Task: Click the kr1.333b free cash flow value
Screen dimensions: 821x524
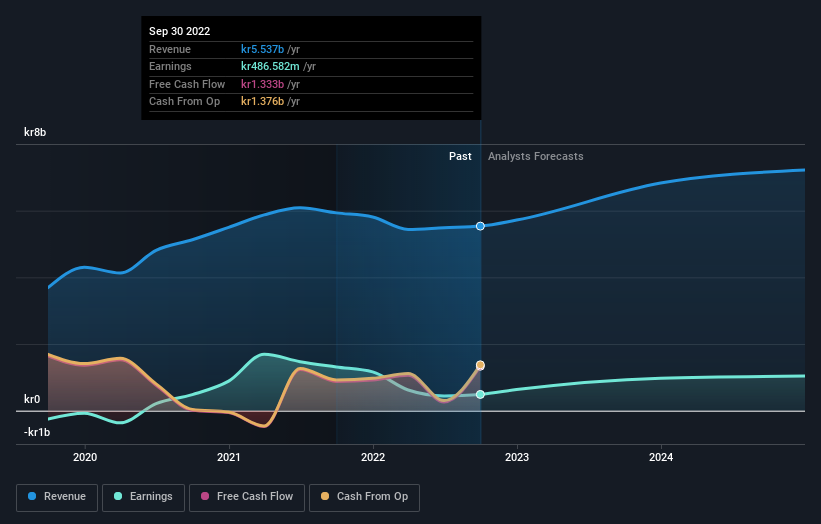Action: [x=262, y=84]
